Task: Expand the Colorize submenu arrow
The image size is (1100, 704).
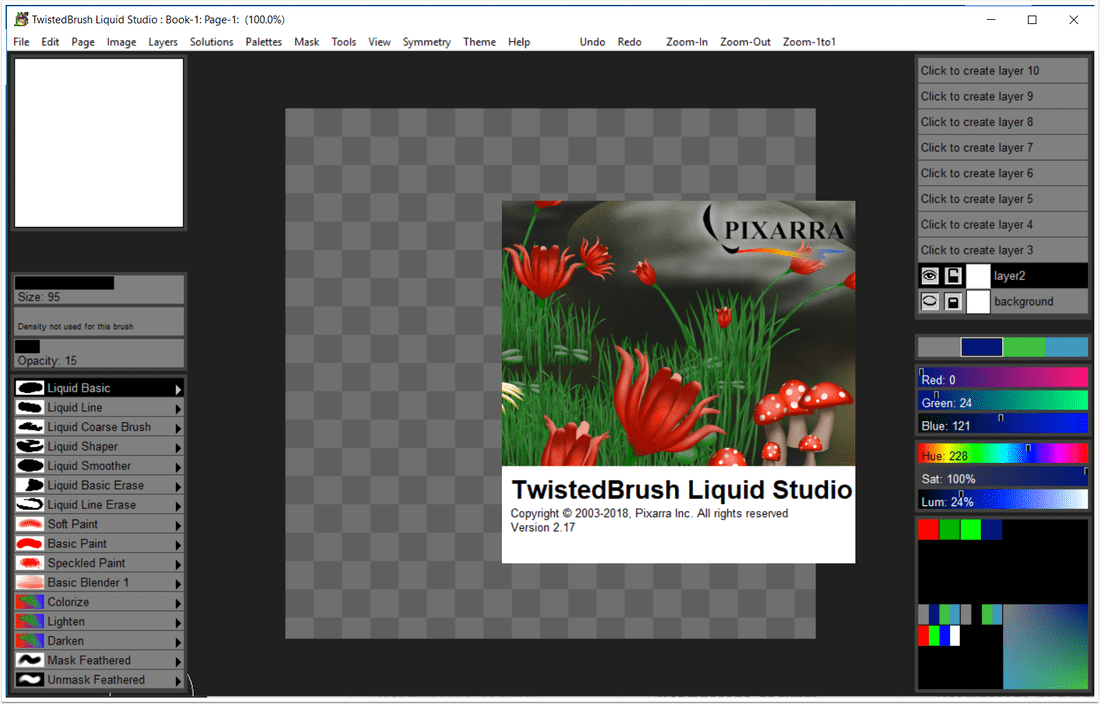Action: [178, 603]
